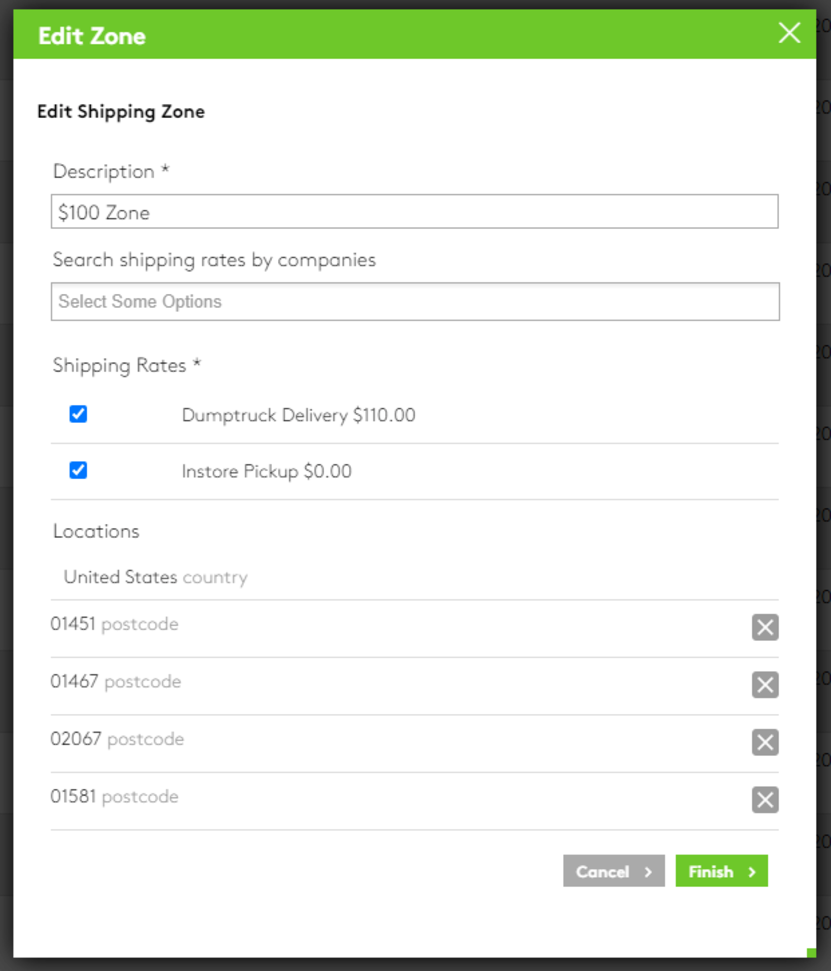
Task: Open the shipping companies select box
Action: (415, 302)
